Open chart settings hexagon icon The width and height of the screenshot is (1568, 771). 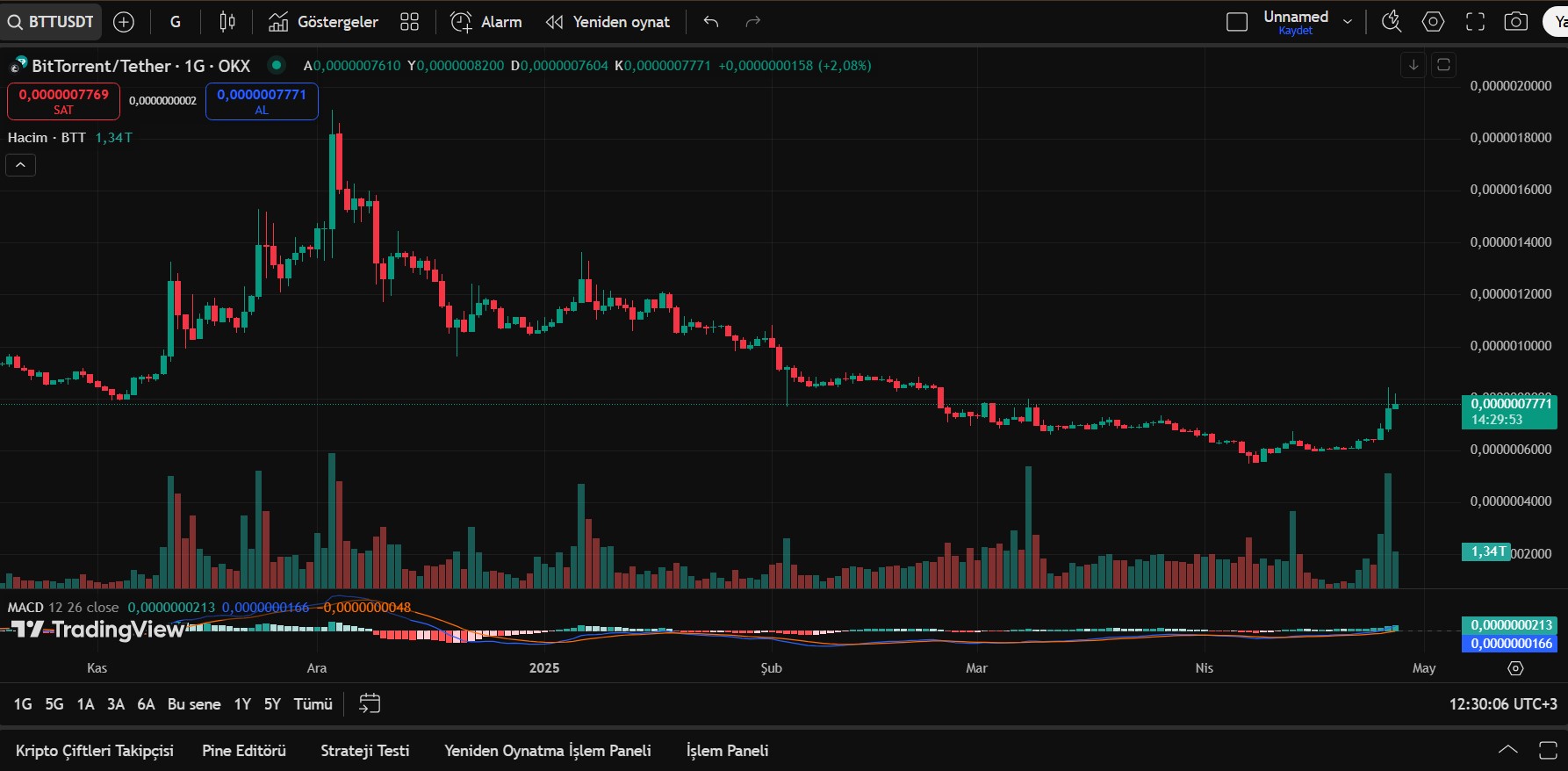point(1434,22)
